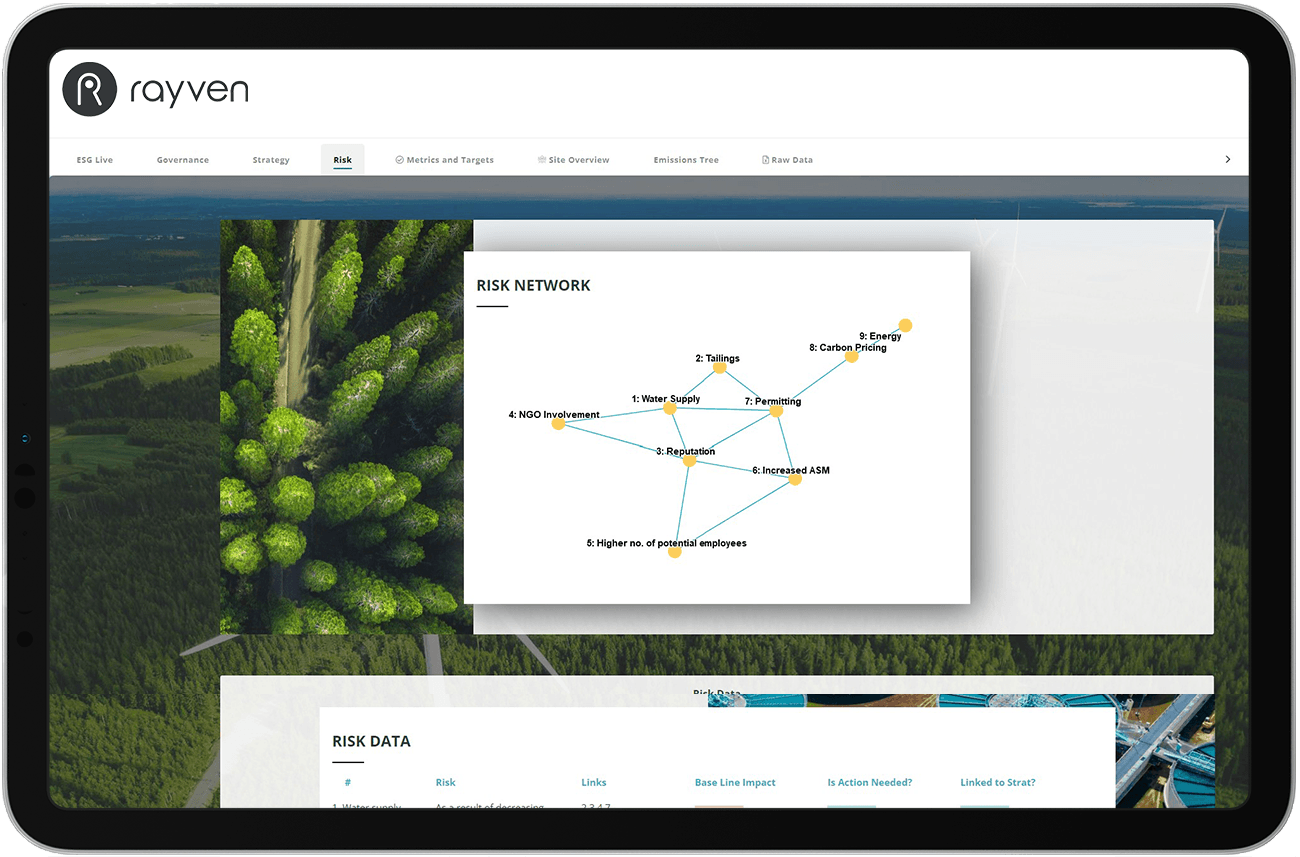Click the Links column header
This screenshot has width=1300, height=857.
[x=594, y=782]
